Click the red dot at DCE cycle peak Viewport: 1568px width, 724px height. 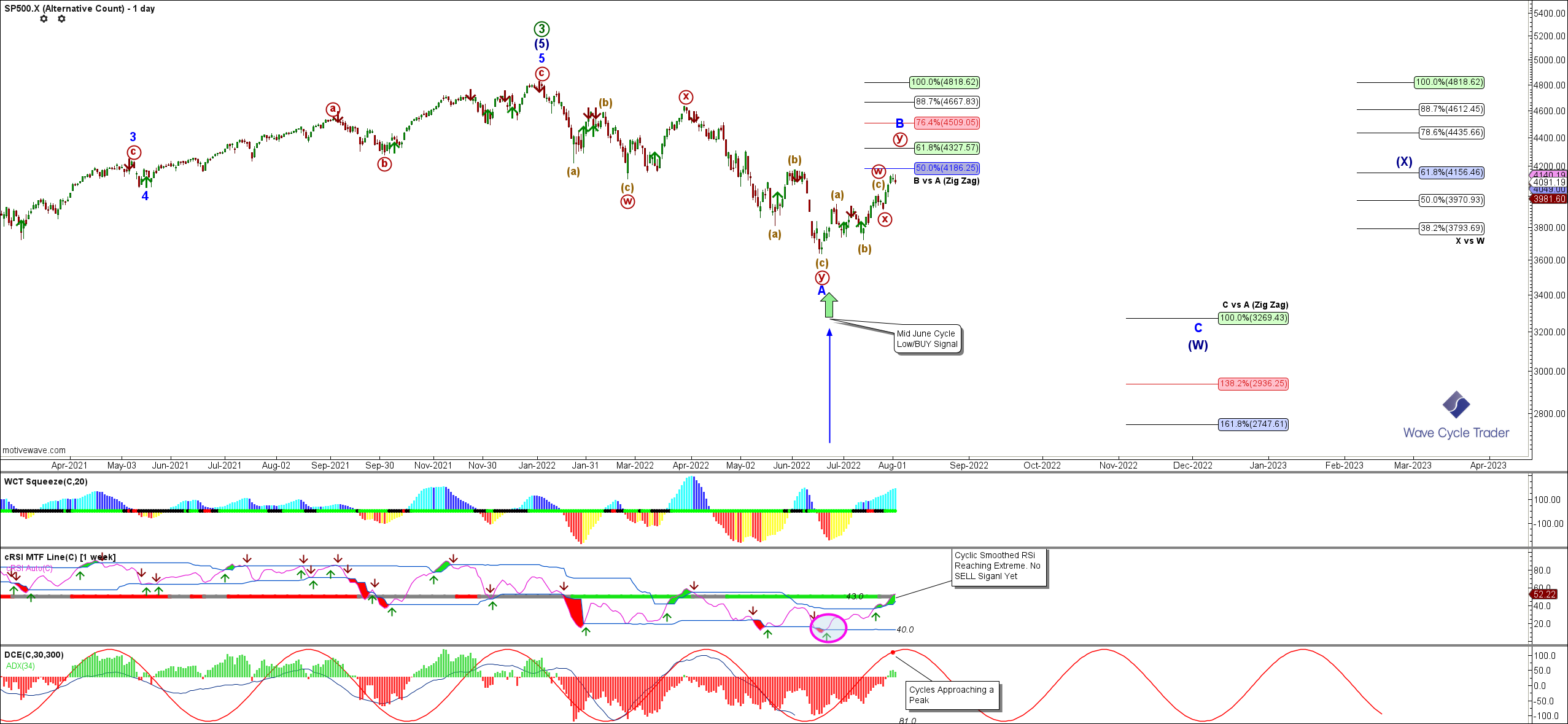pos(891,651)
